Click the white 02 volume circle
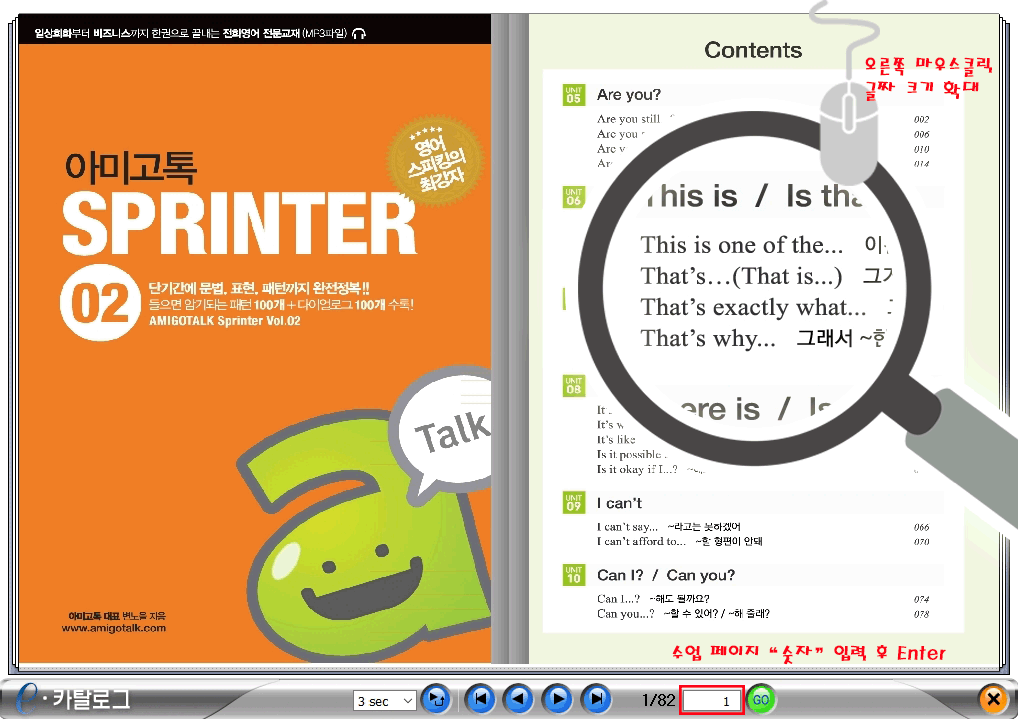1018x719 pixels. pyautogui.click(x=100, y=303)
